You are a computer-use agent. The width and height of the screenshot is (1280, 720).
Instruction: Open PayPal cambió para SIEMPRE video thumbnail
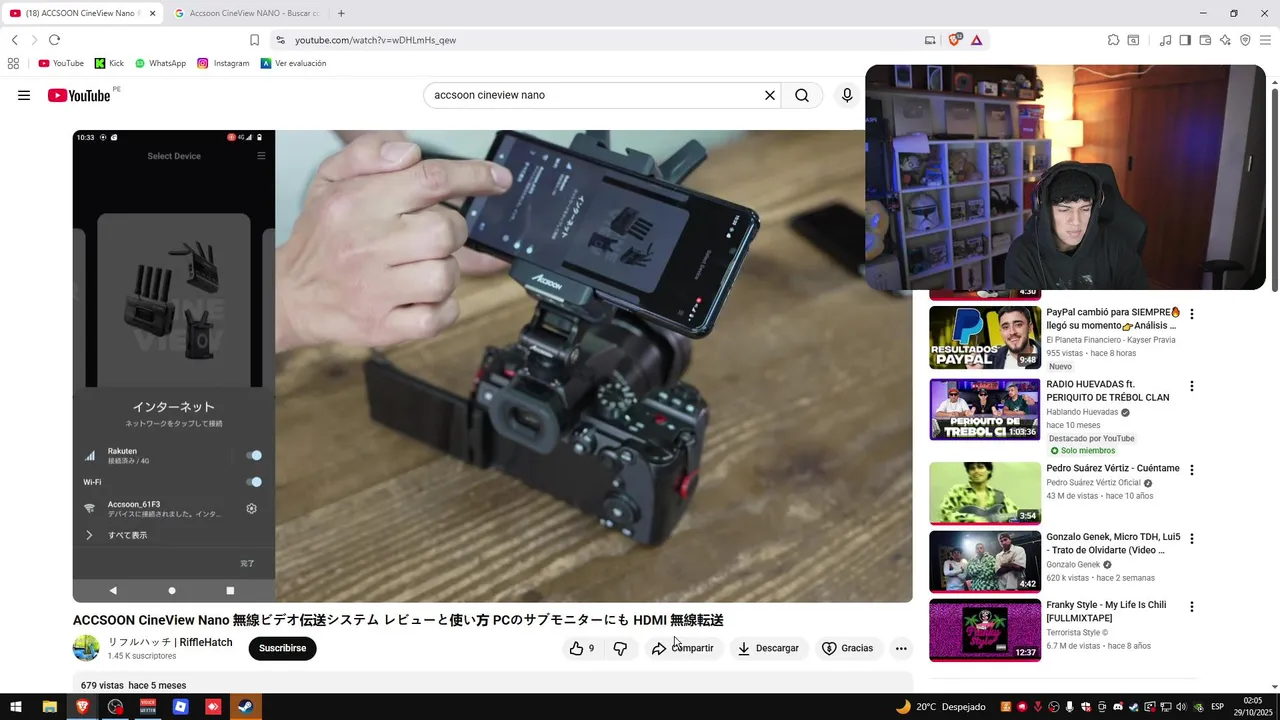point(985,337)
